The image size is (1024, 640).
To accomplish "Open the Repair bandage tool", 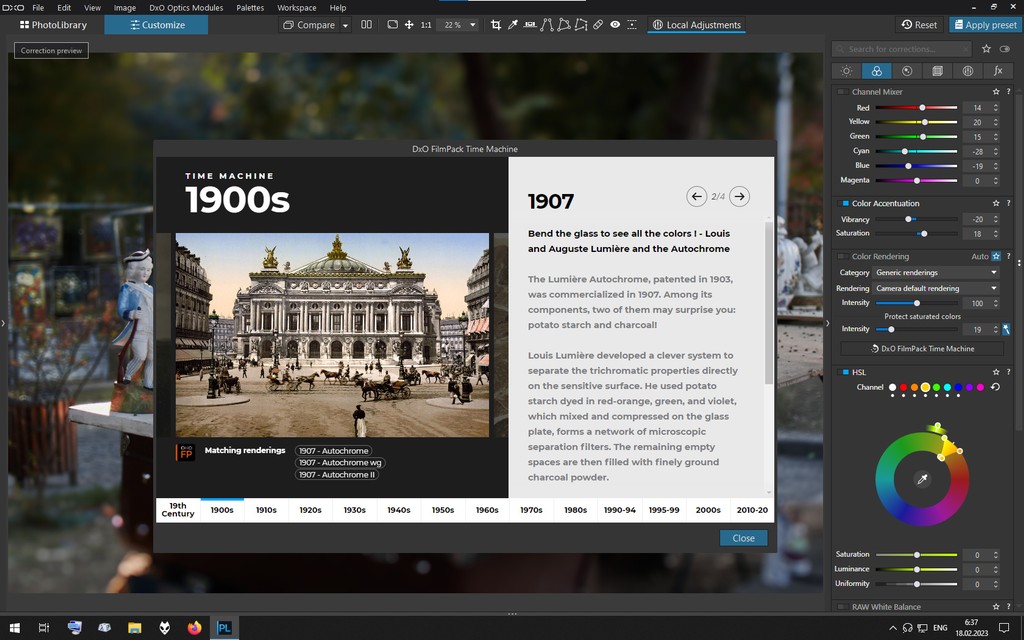I will pos(598,25).
